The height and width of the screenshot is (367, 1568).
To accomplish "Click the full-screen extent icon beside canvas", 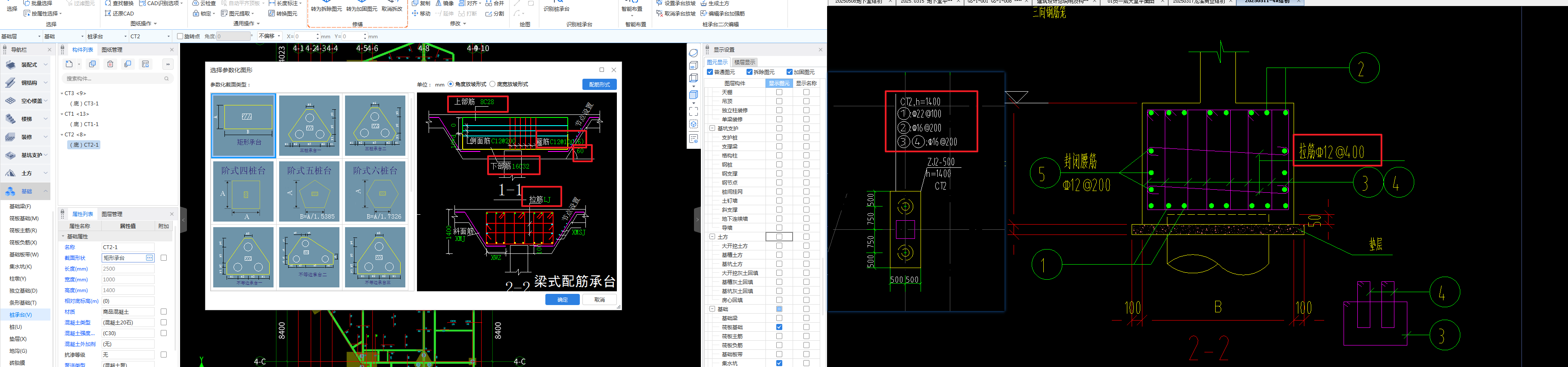I will pyautogui.click(x=693, y=111).
